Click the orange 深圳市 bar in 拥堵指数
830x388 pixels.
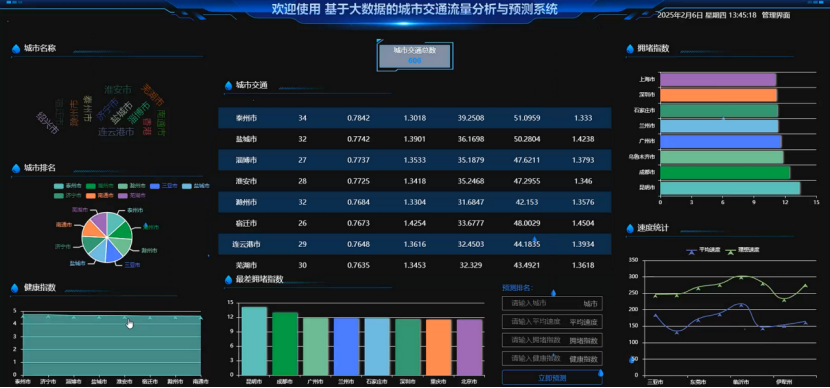[718, 95]
